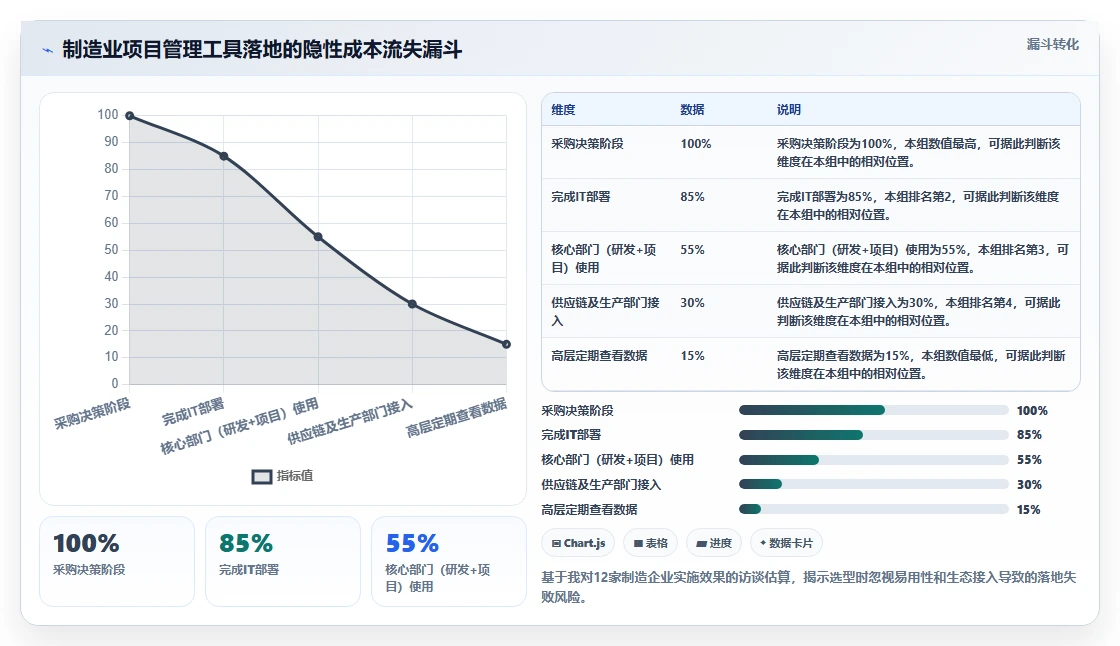Click the 核心部门（研发+项目）使用 table cell
Screen dimensions: 1120x646
click(x=604, y=259)
